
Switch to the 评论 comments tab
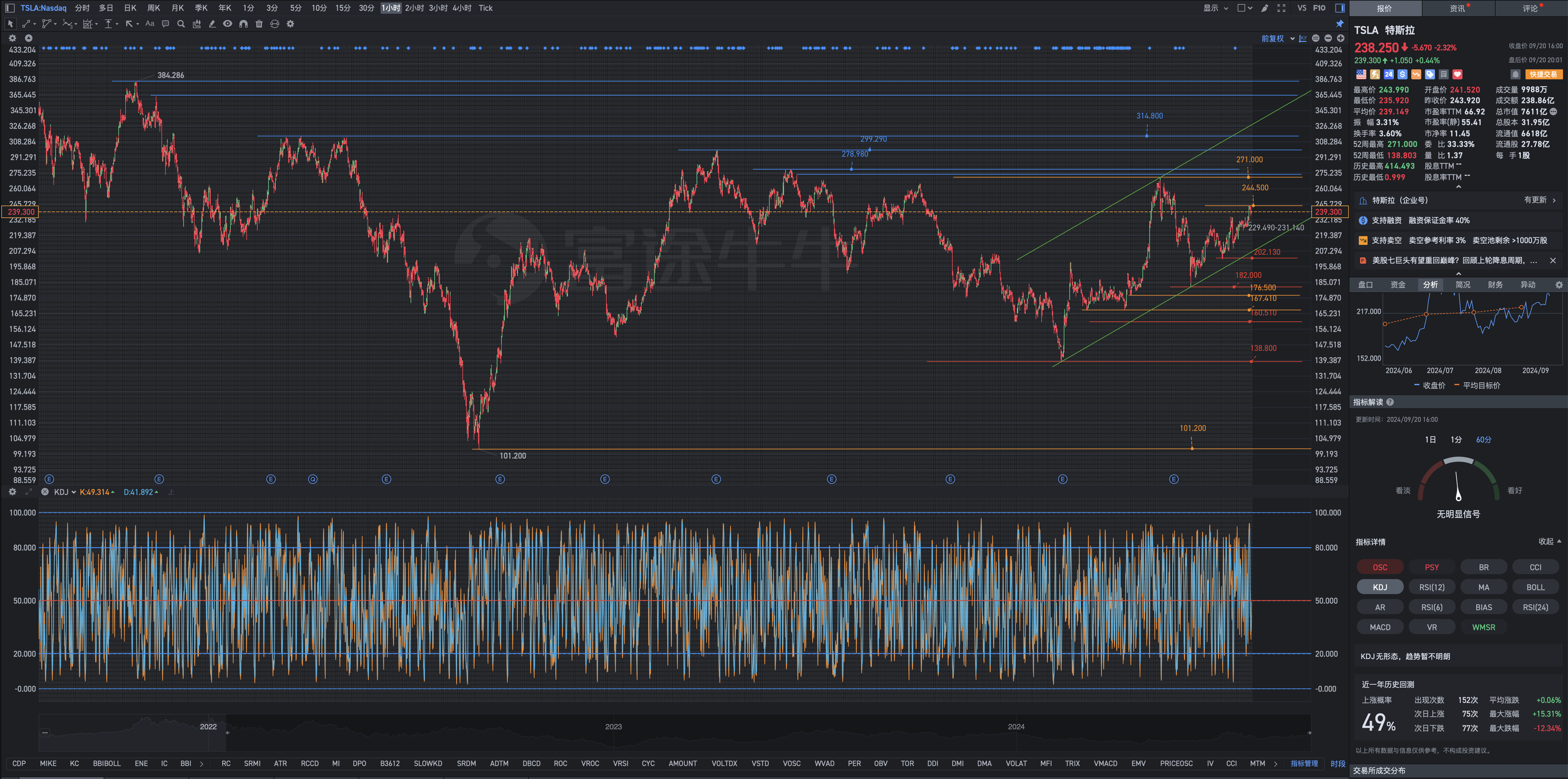1530,8
